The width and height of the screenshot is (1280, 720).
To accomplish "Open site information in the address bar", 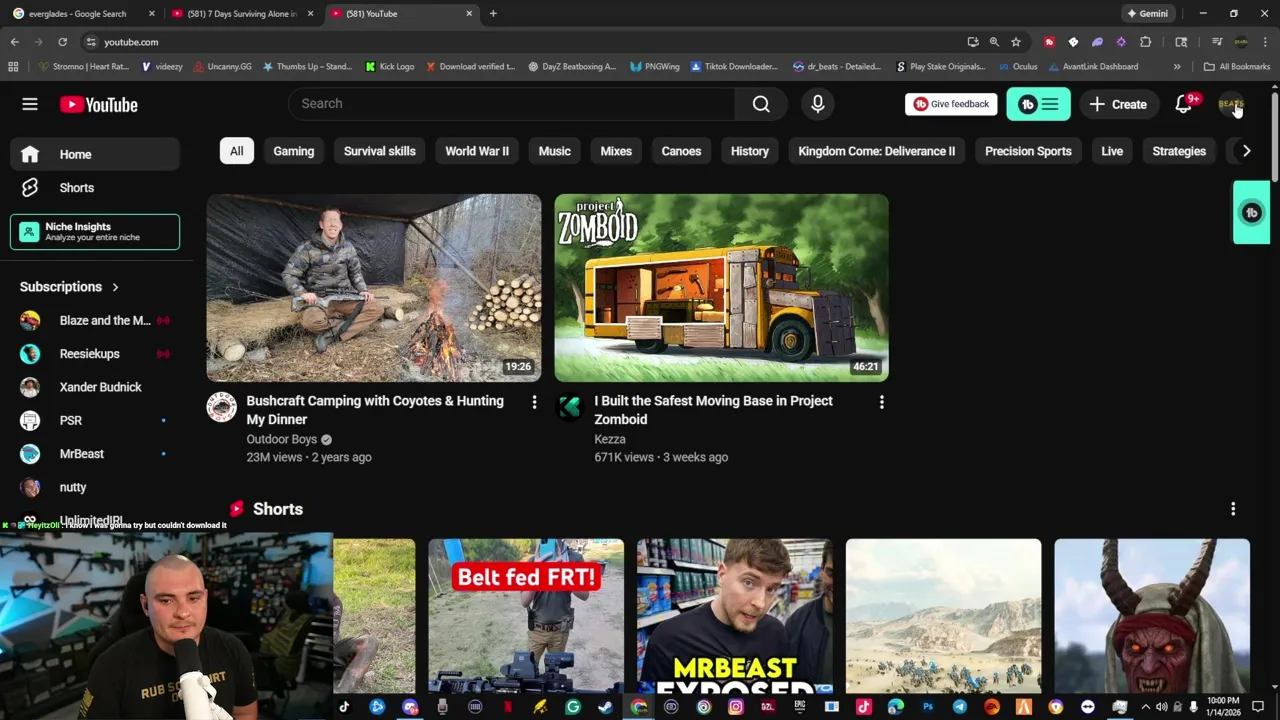I will click(x=91, y=42).
